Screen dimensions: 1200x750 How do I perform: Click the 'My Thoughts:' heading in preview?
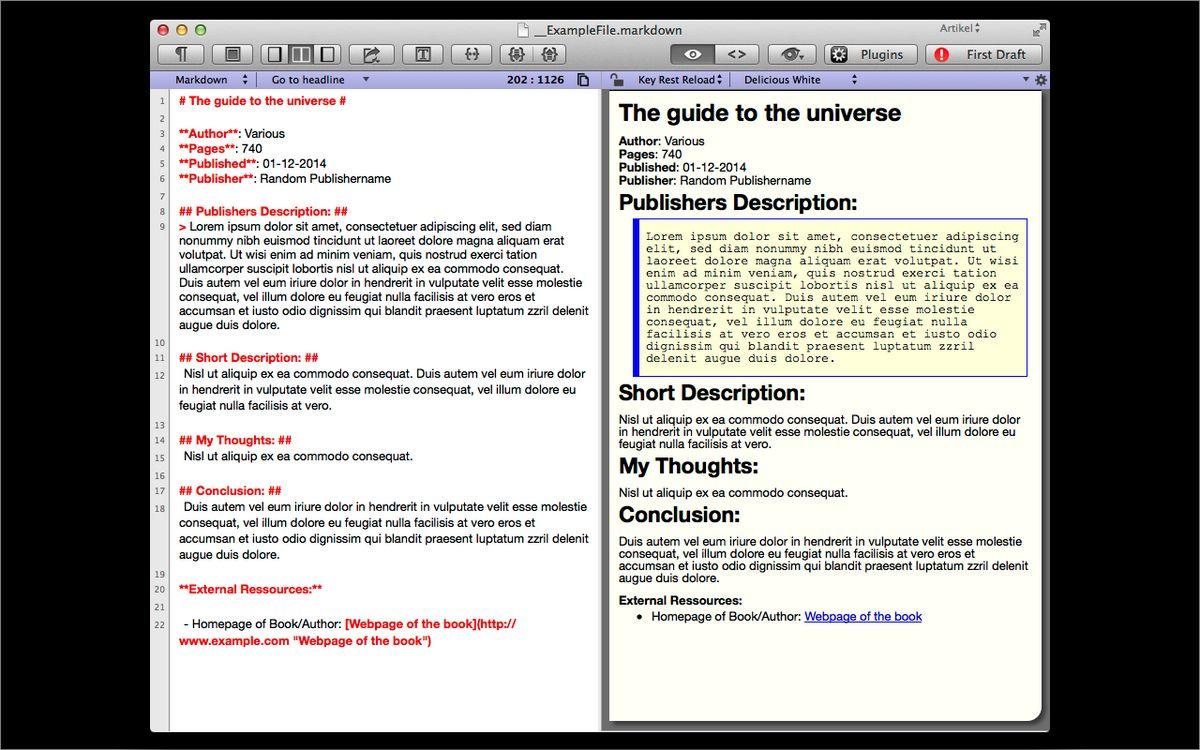click(689, 466)
